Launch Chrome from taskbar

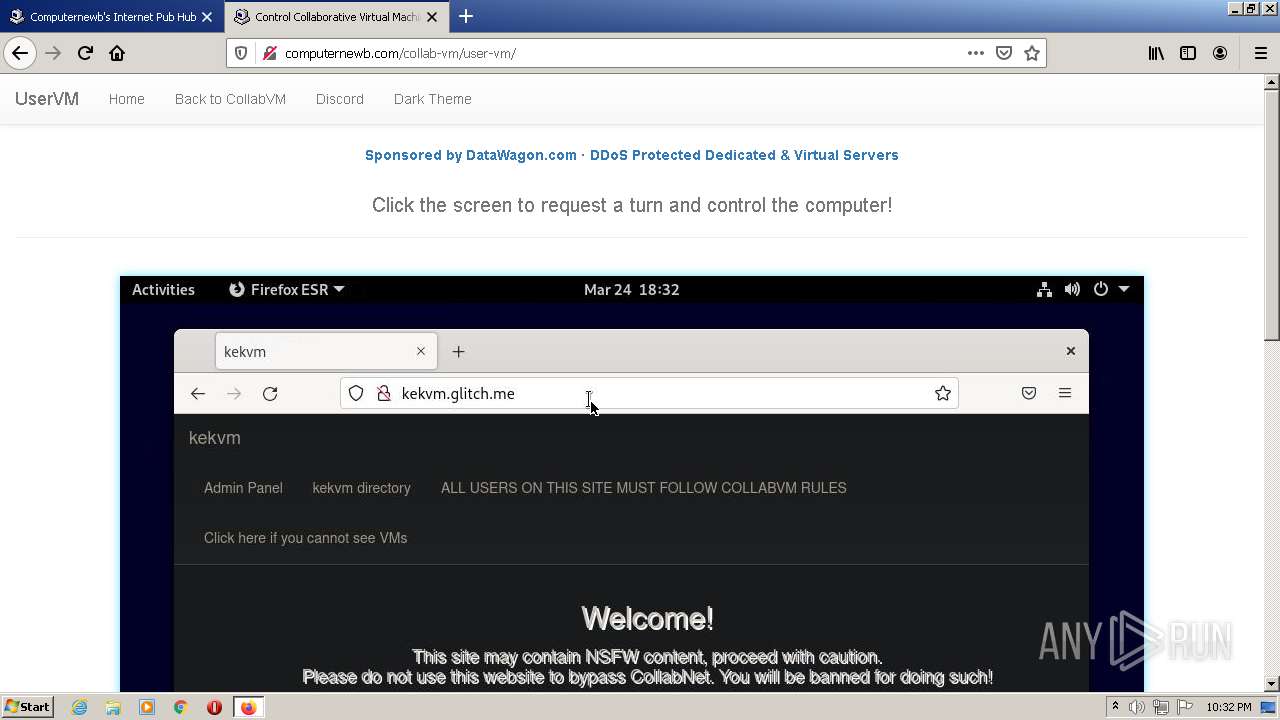click(x=180, y=707)
